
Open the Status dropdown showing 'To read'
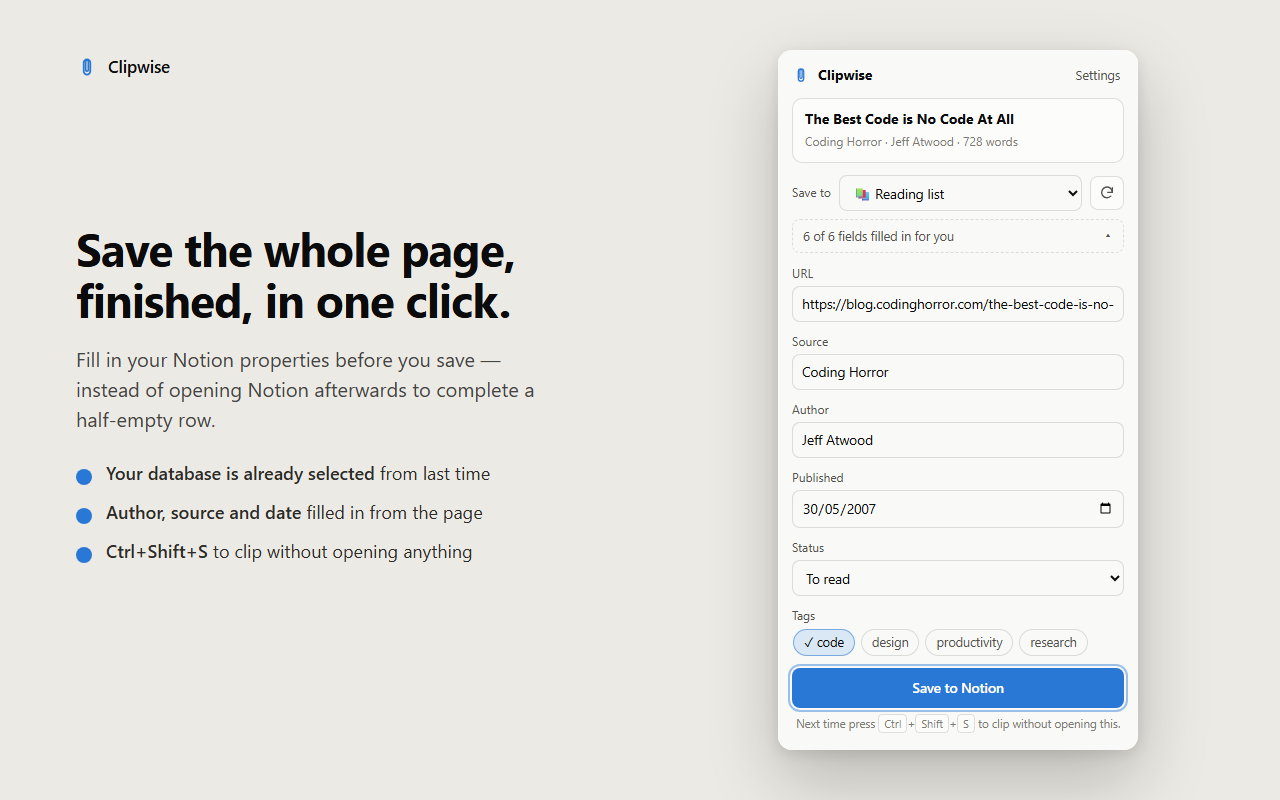click(x=958, y=578)
